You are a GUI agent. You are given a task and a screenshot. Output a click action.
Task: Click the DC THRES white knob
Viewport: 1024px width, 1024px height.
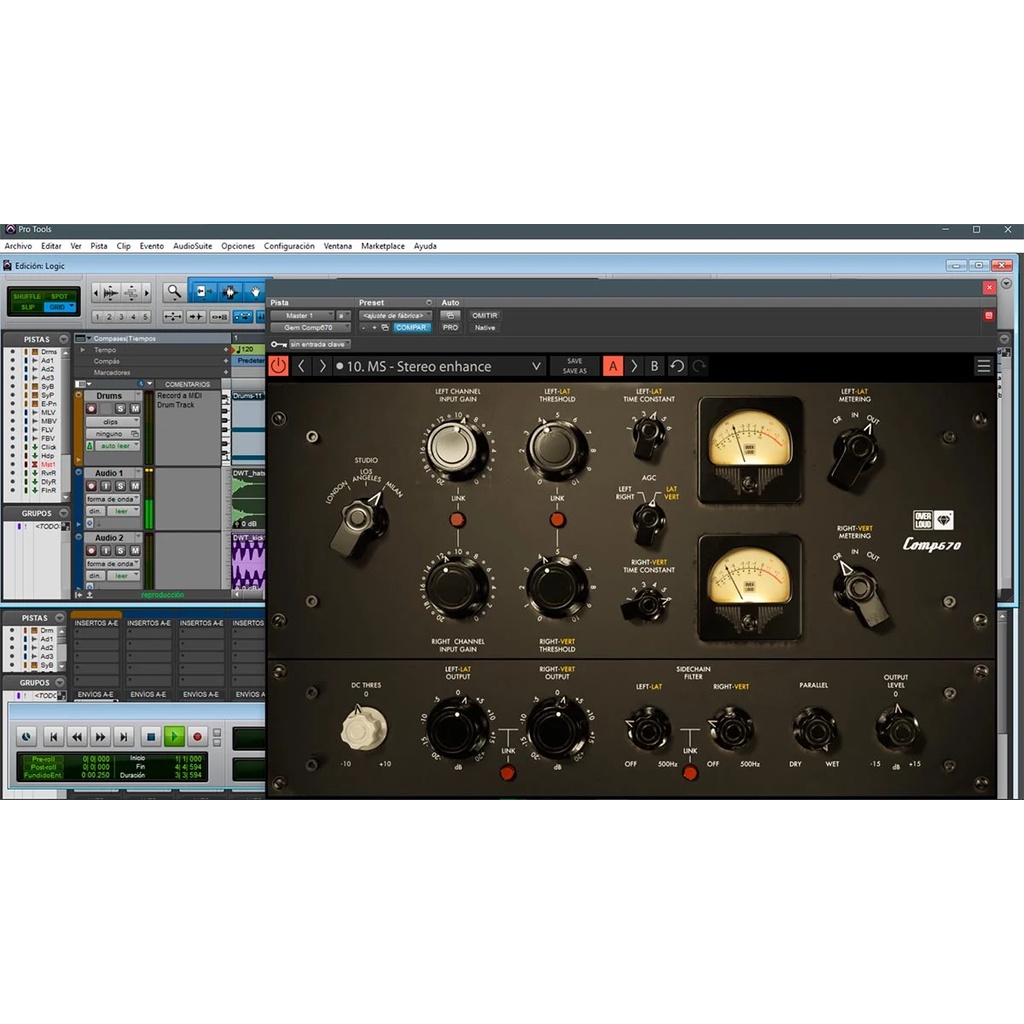(x=364, y=729)
